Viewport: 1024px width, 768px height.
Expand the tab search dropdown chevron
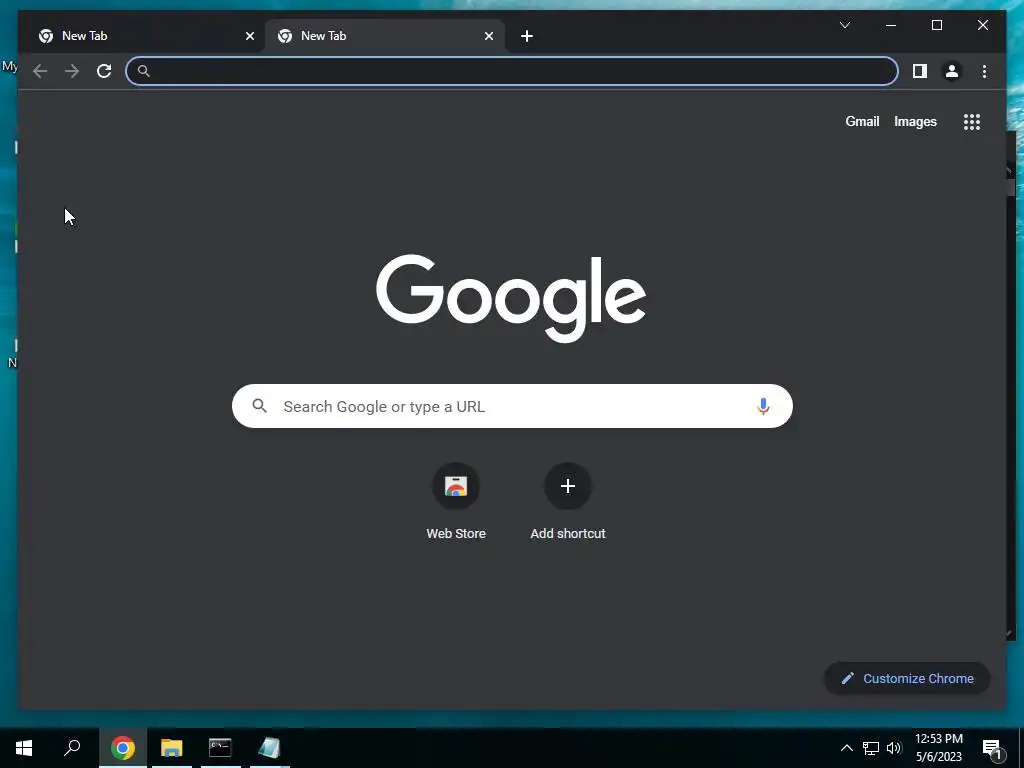pyautogui.click(x=844, y=25)
